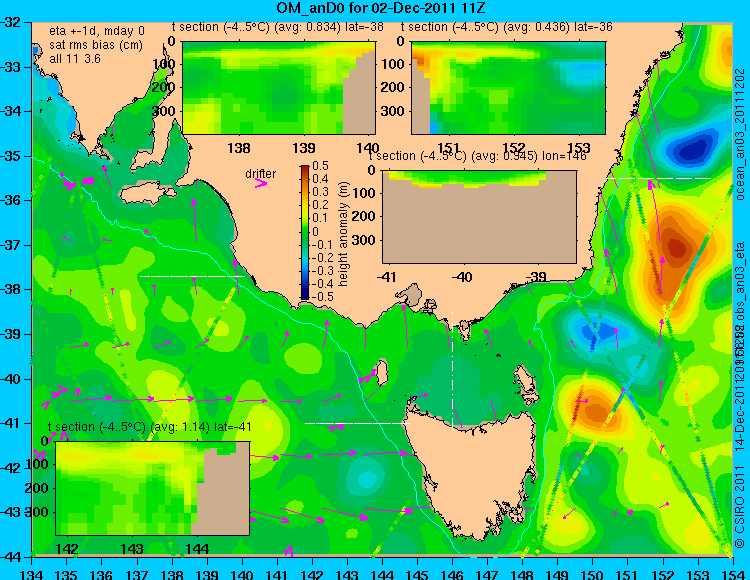Screen dimensions: 750x580
Task: Open the lat=-38 temperature section inset plot
Action: (x=279, y=88)
